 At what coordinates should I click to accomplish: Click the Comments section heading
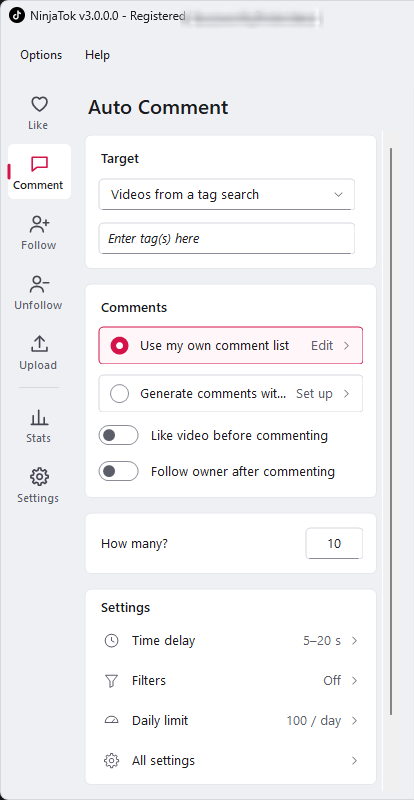pyautogui.click(x=134, y=308)
